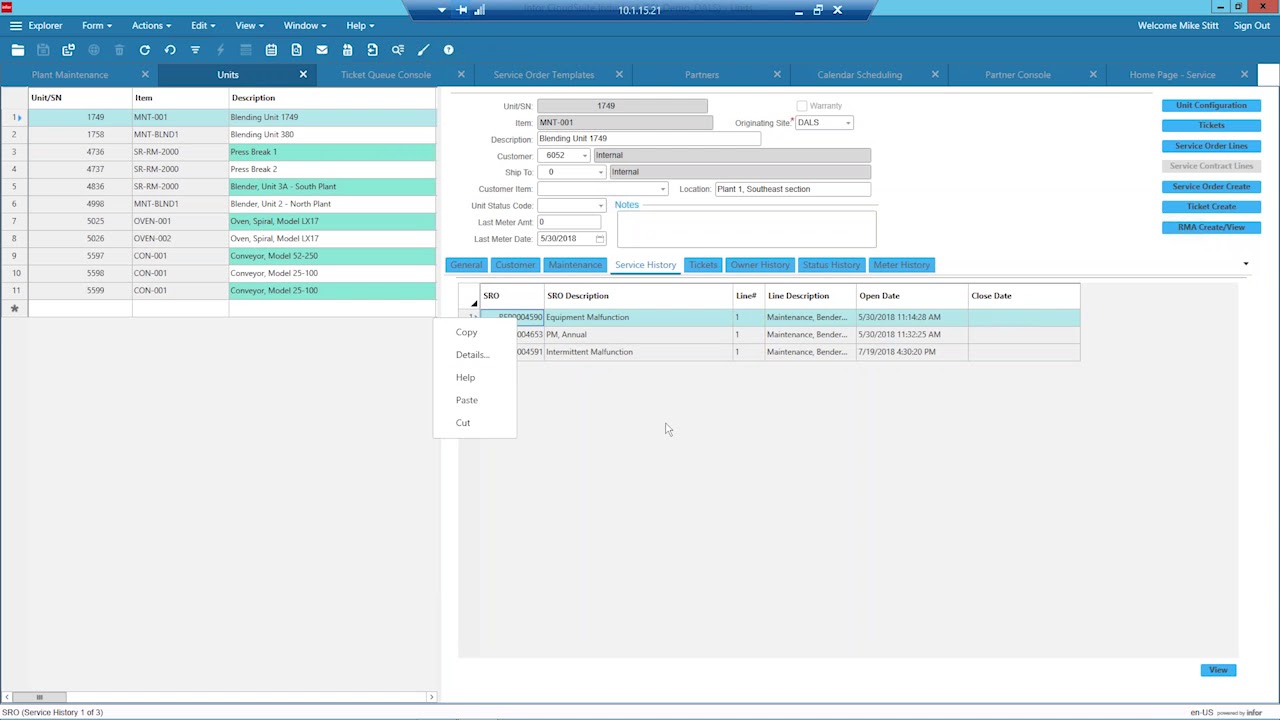Open the Unit Status Code dropdown

tap(600, 206)
